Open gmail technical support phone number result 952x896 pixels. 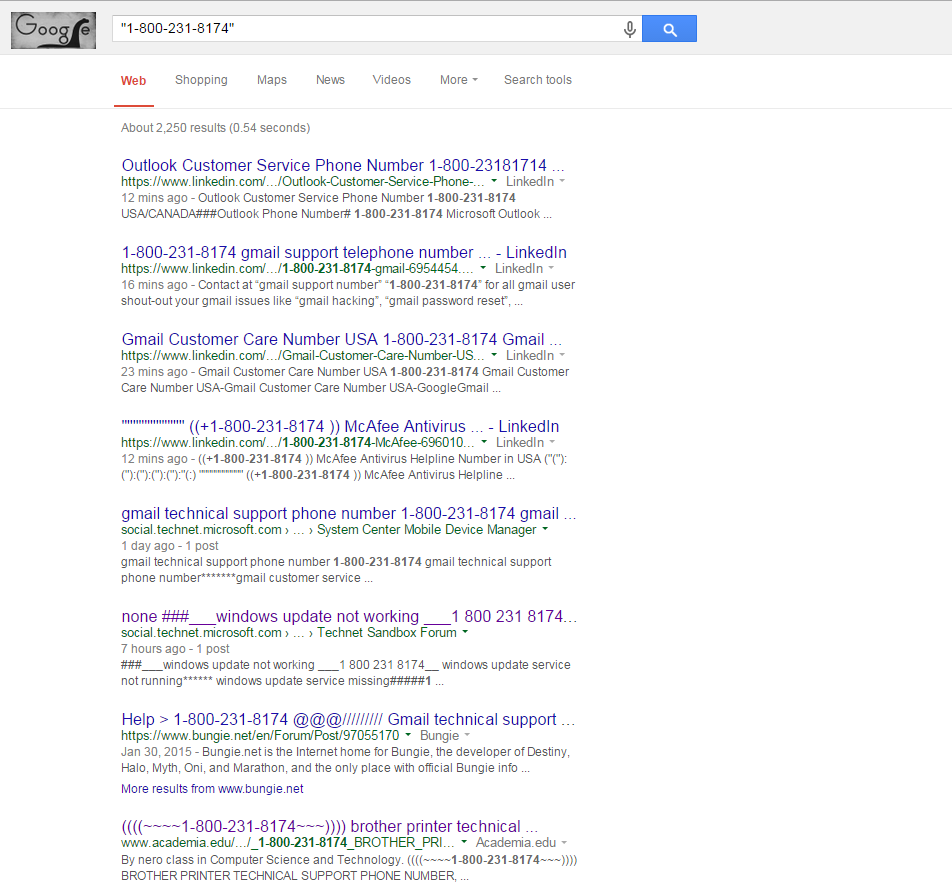[x=348, y=513]
